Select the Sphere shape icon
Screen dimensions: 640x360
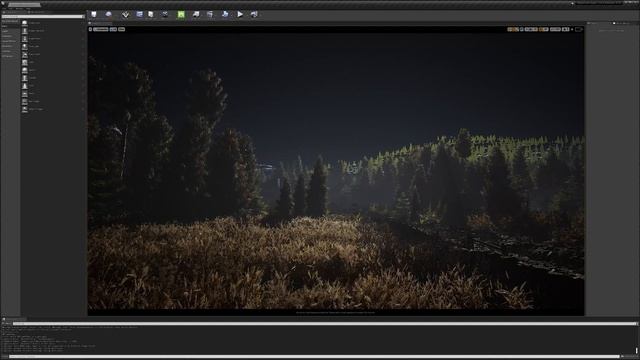click(25, 70)
